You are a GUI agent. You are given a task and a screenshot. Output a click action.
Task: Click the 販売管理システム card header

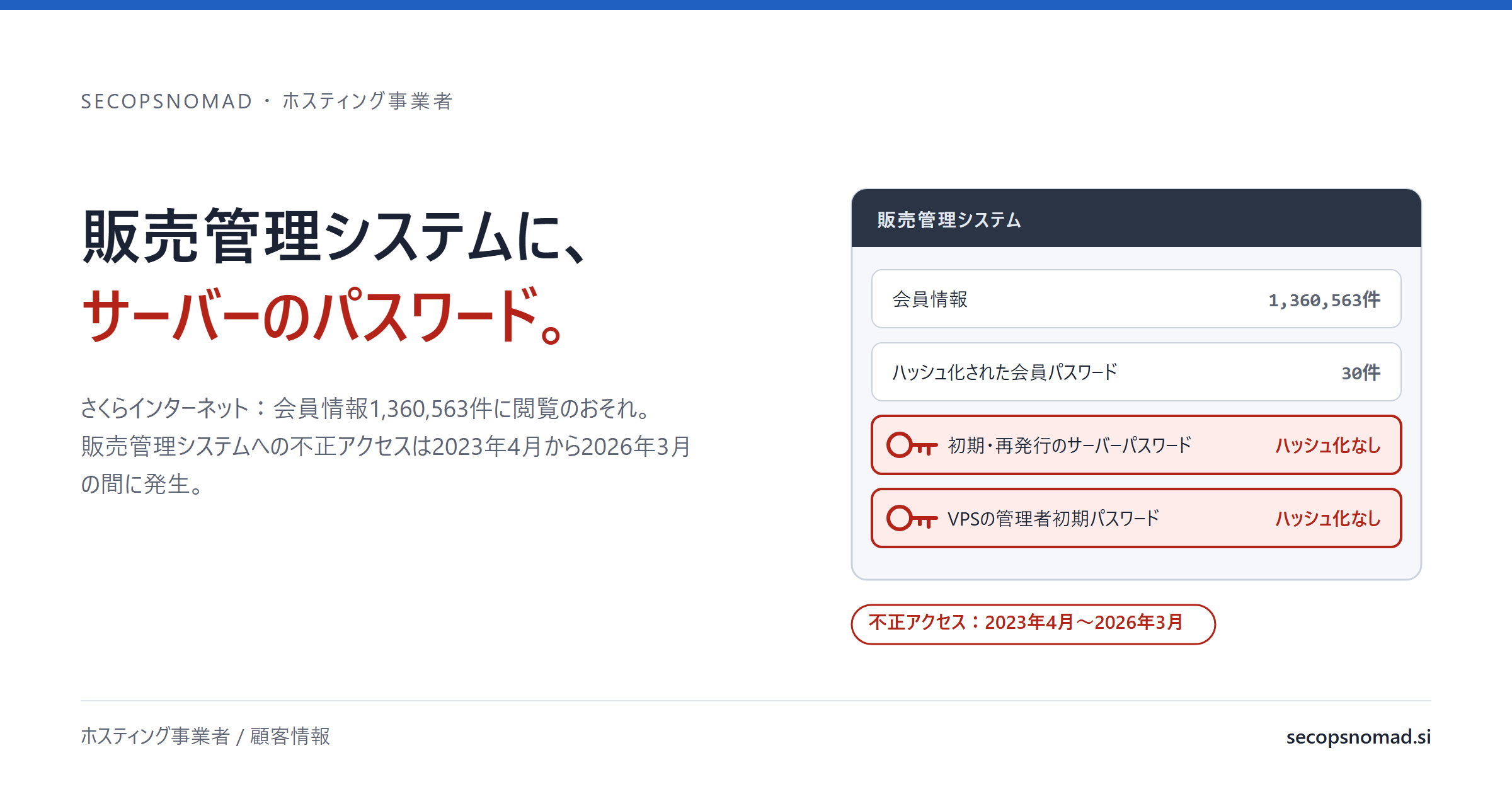point(1137,218)
